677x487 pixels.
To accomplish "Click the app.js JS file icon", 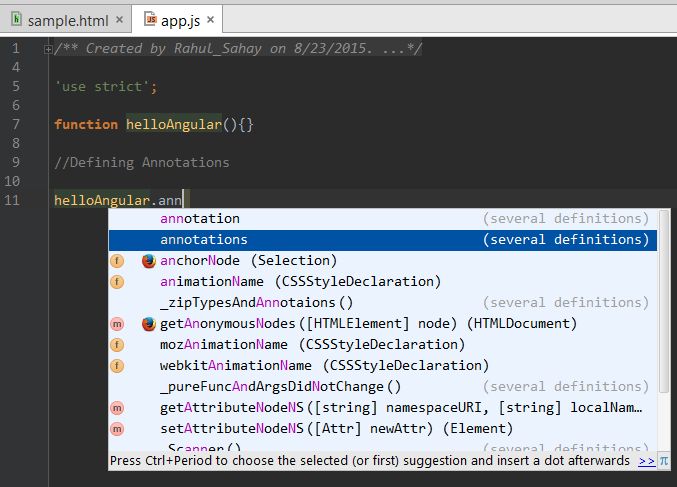I will 150,19.
